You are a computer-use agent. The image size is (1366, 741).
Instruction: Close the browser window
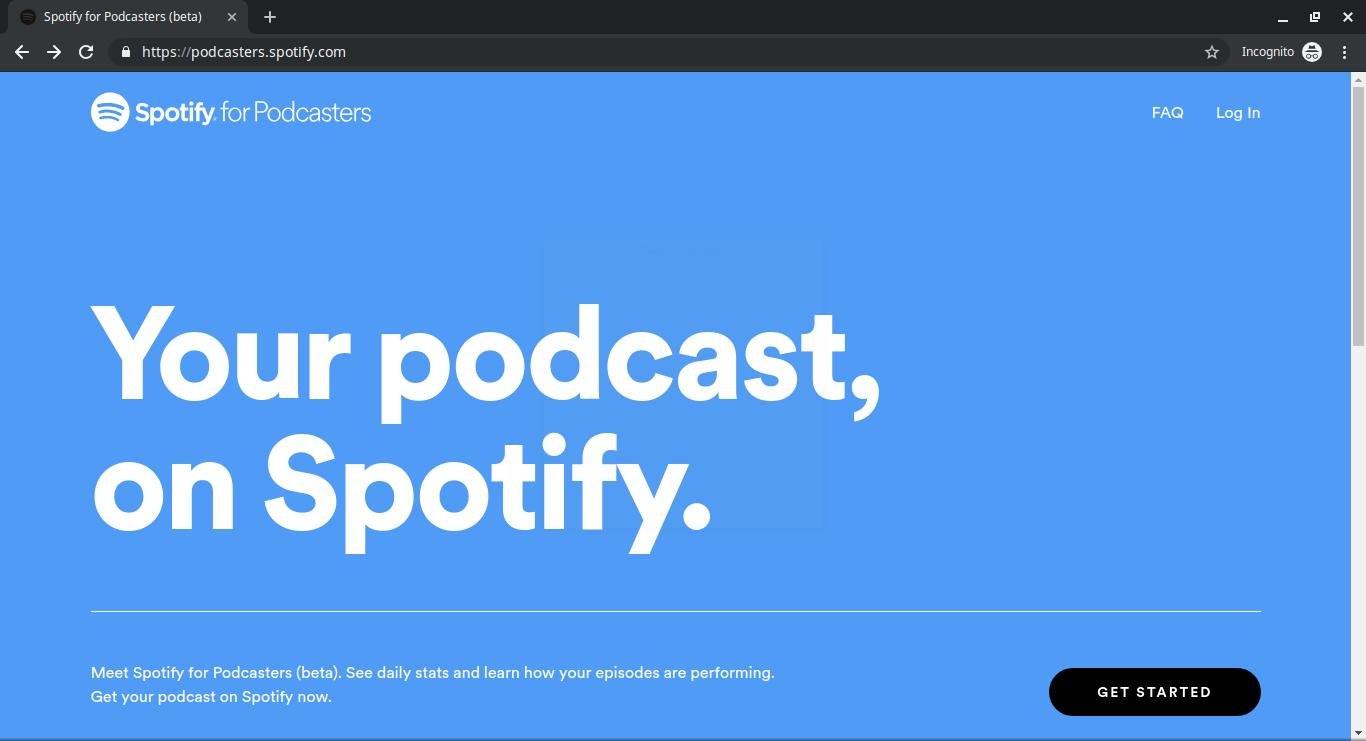pyautogui.click(x=1348, y=17)
